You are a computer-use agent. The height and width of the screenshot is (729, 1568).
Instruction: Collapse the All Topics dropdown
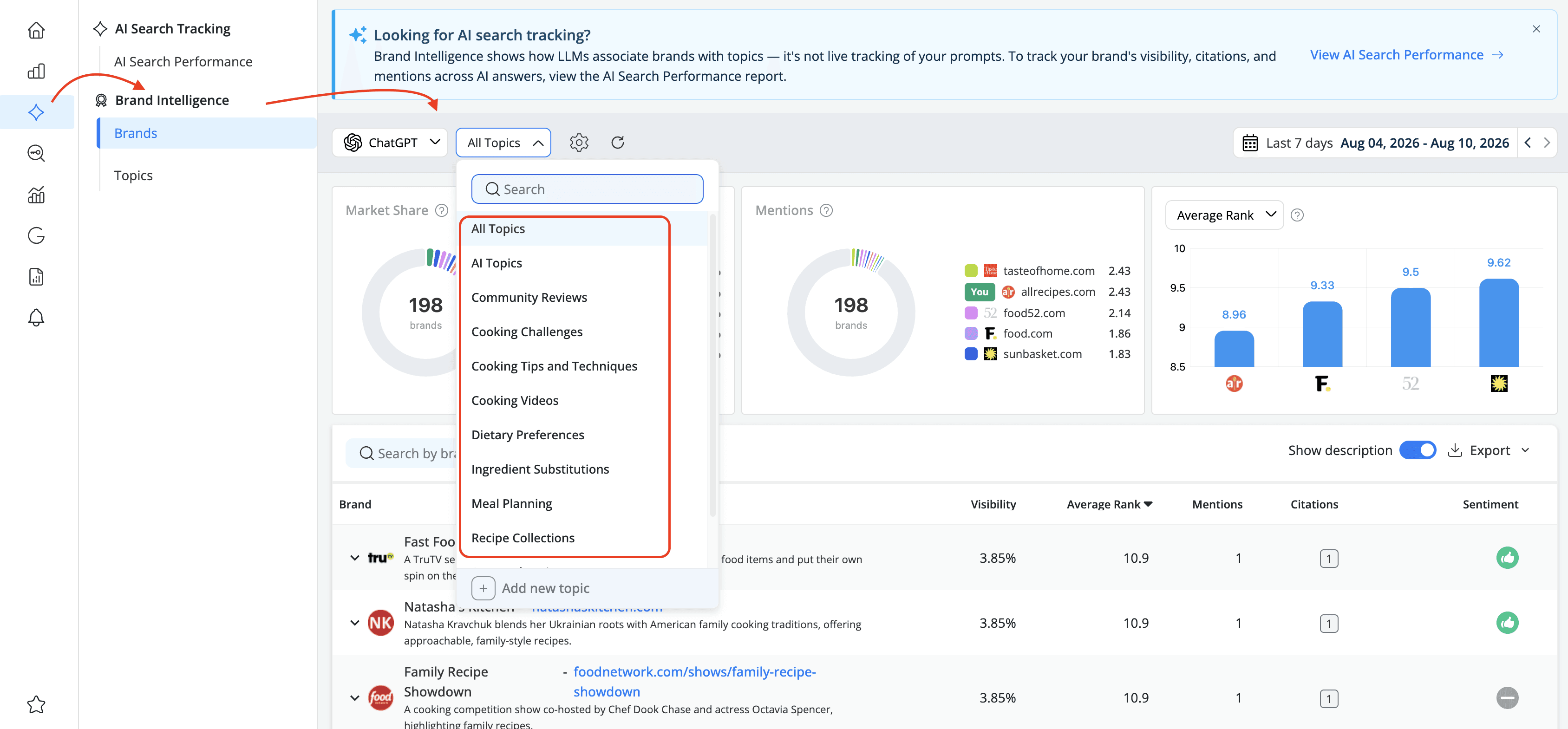tap(503, 143)
